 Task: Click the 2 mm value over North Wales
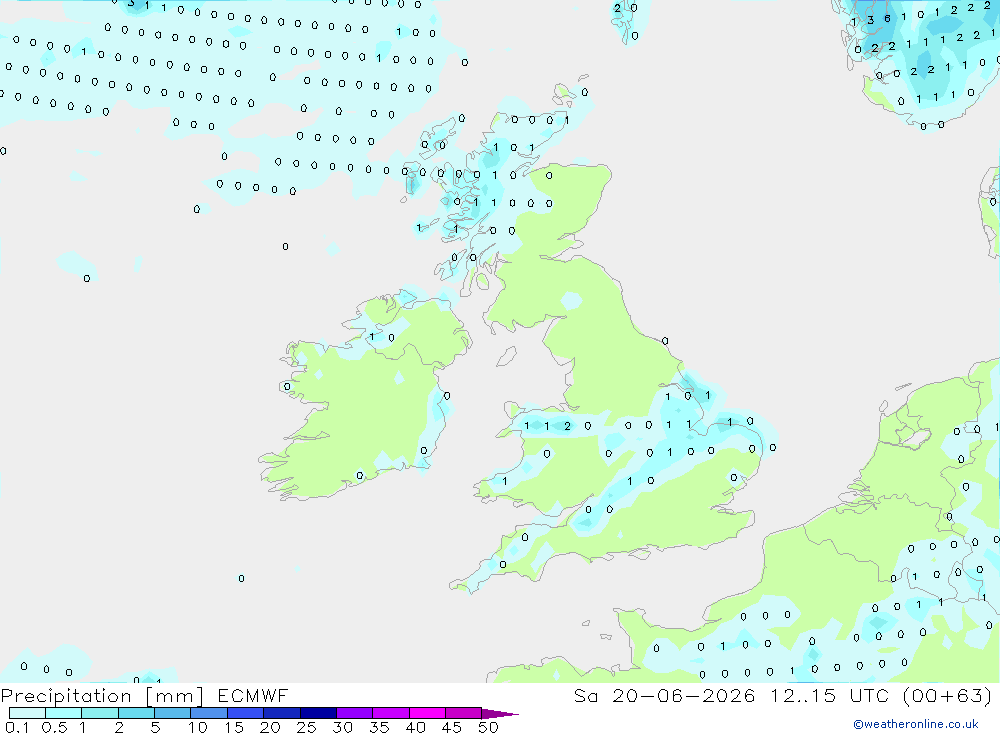pos(567,426)
